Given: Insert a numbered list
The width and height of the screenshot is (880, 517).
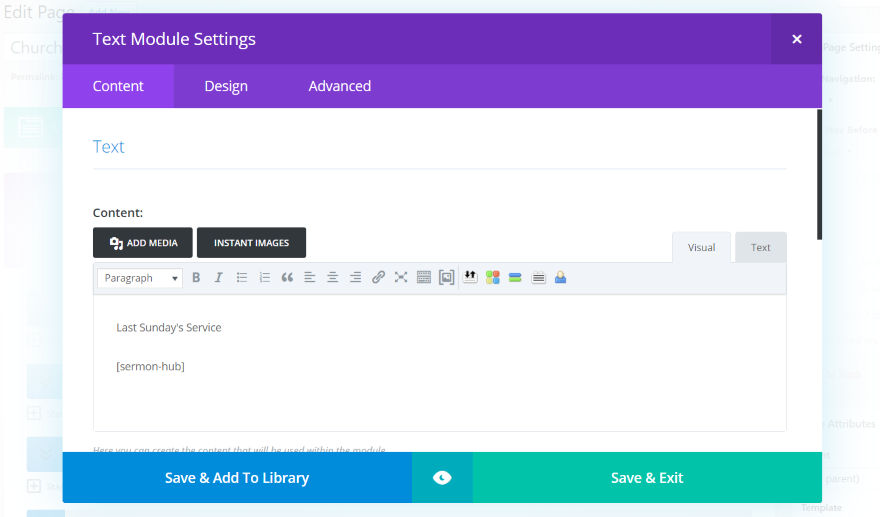Looking at the screenshot, I should pyautogui.click(x=265, y=278).
